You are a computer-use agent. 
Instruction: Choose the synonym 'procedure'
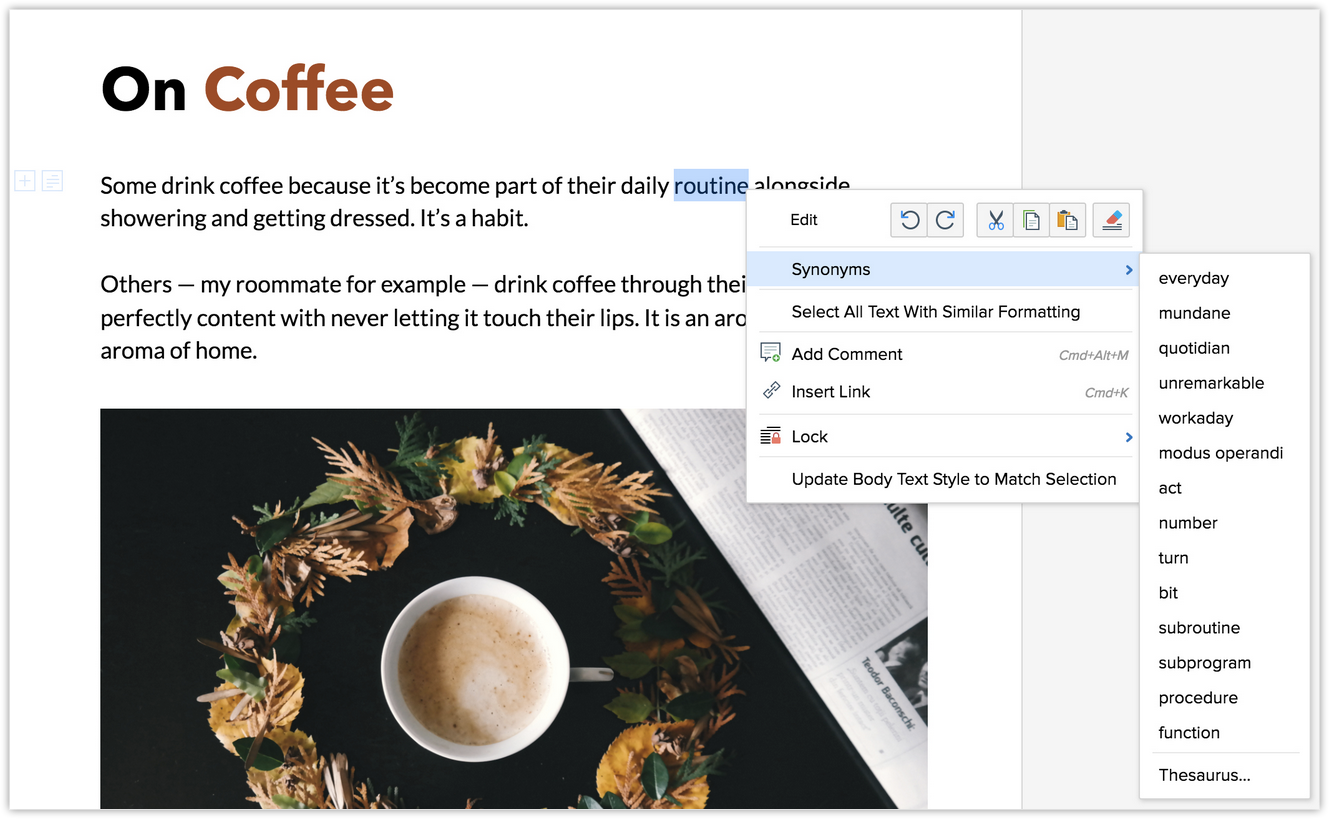click(1198, 698)
